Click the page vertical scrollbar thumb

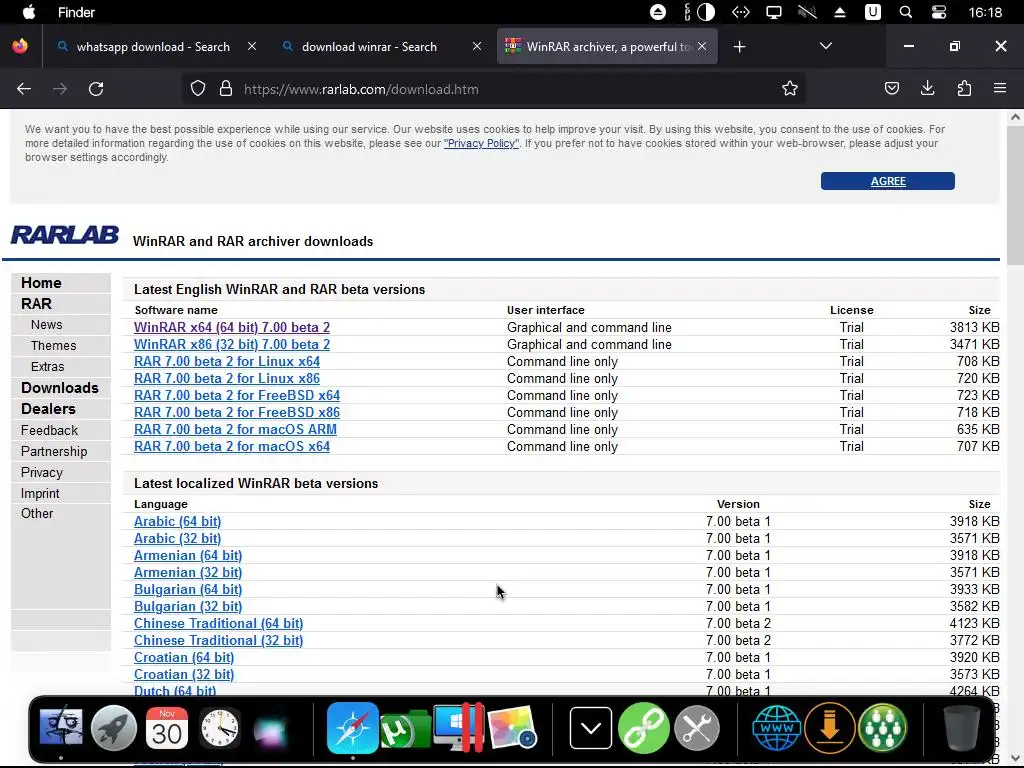1015,196
